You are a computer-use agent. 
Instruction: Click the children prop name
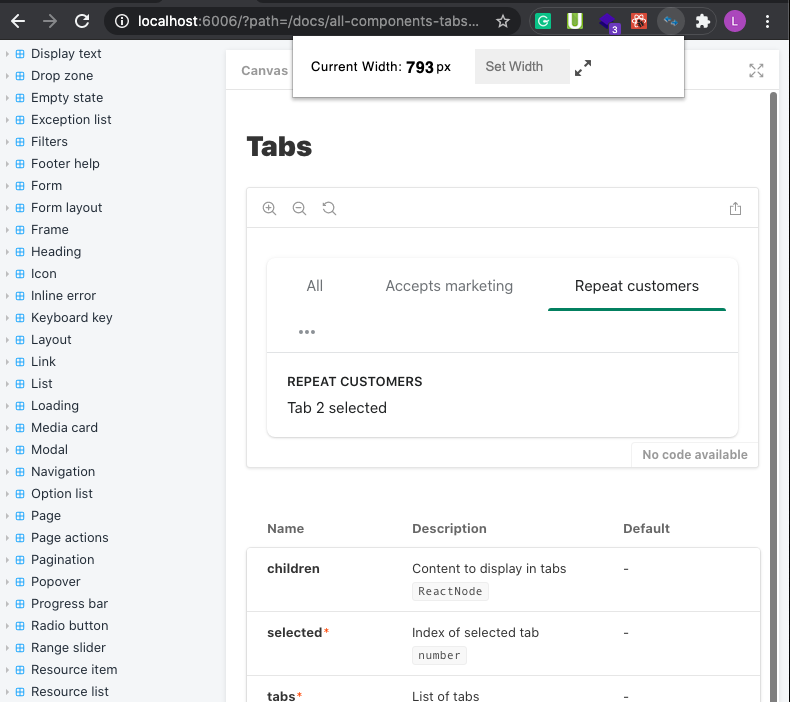click(293, 568)
